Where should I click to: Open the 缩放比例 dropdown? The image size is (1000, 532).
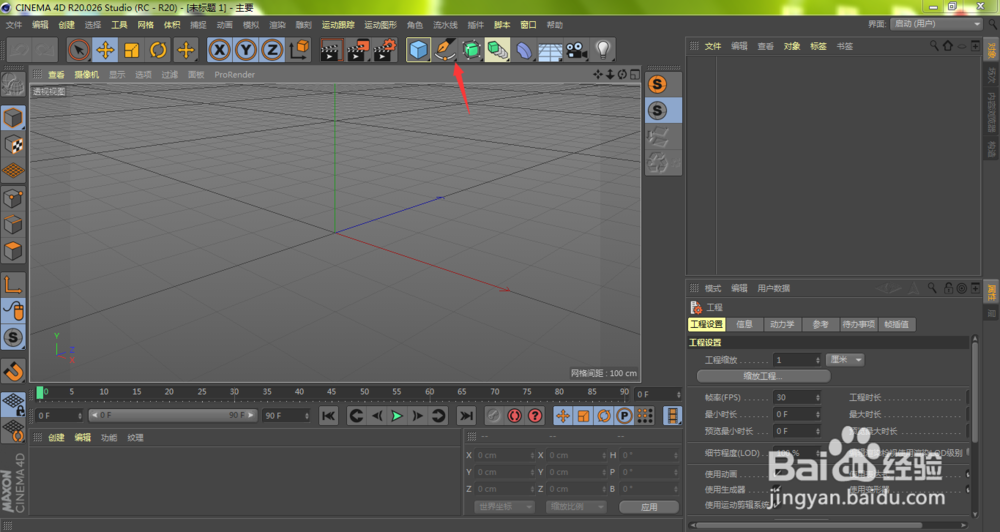click(x=576, y=506)
